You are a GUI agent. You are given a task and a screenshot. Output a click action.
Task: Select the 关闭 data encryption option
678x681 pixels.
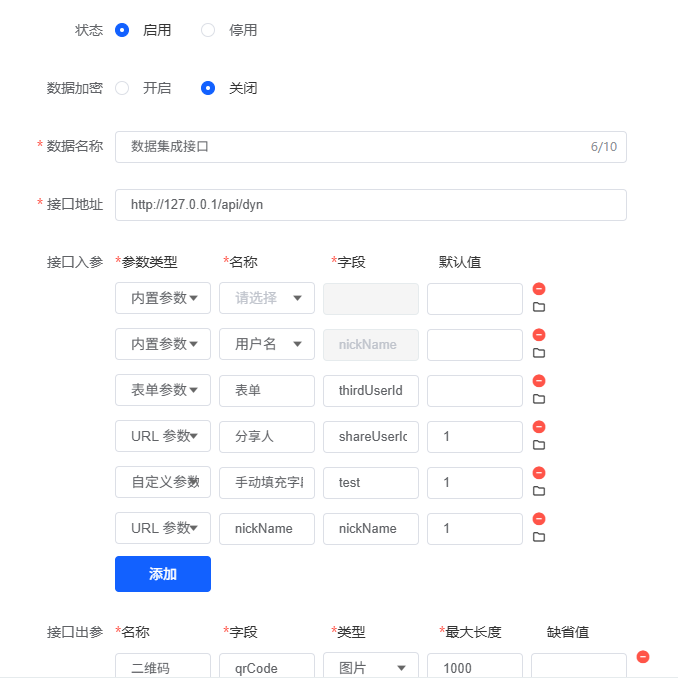208,88
